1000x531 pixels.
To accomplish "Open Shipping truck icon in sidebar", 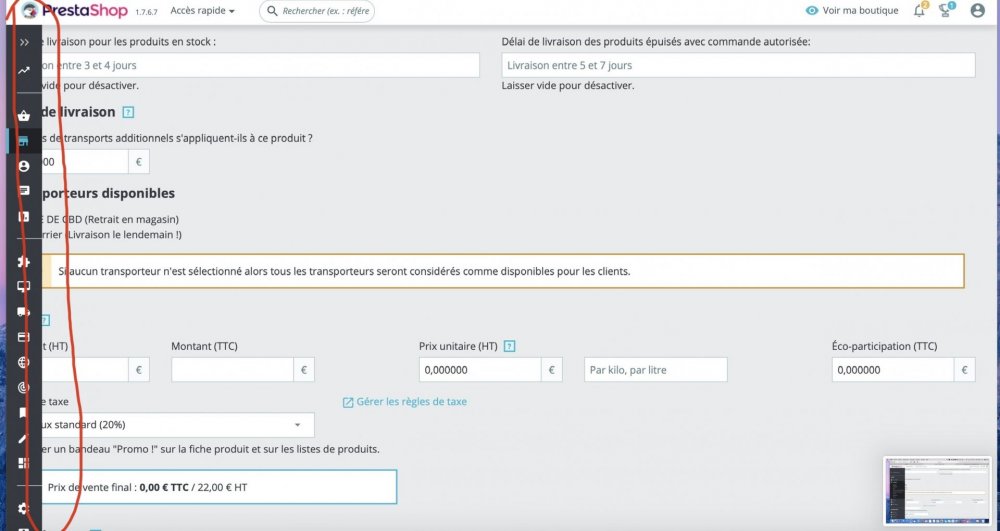I will (x=24, y=311).
